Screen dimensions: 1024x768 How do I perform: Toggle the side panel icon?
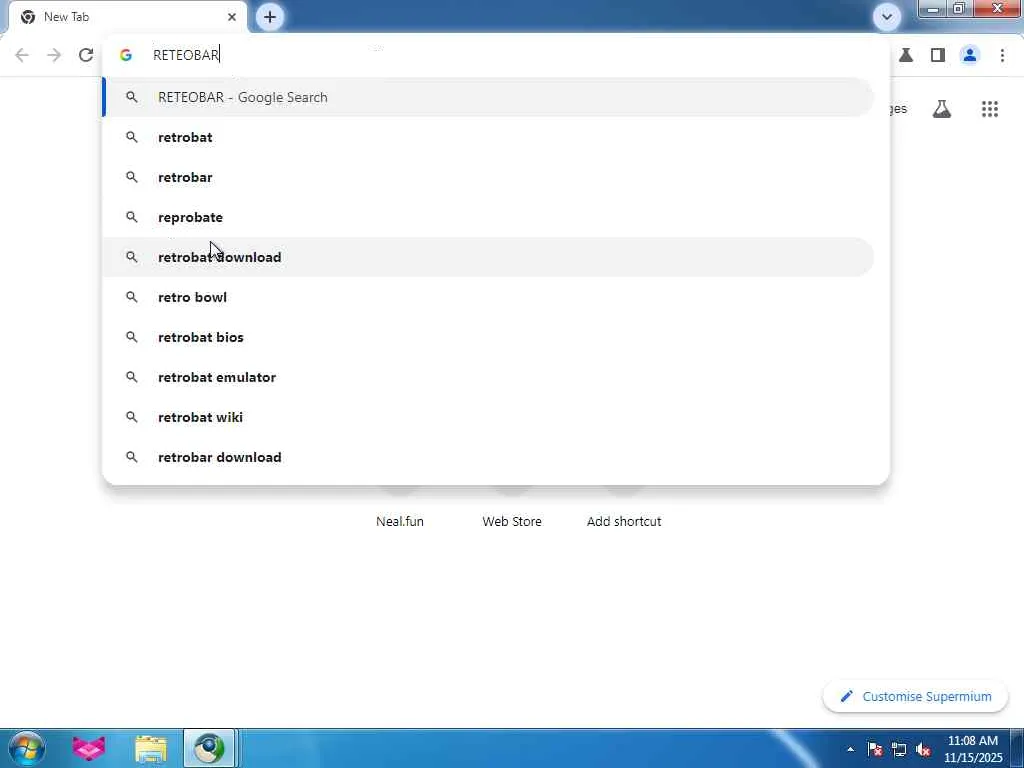(x=938, y=55)
